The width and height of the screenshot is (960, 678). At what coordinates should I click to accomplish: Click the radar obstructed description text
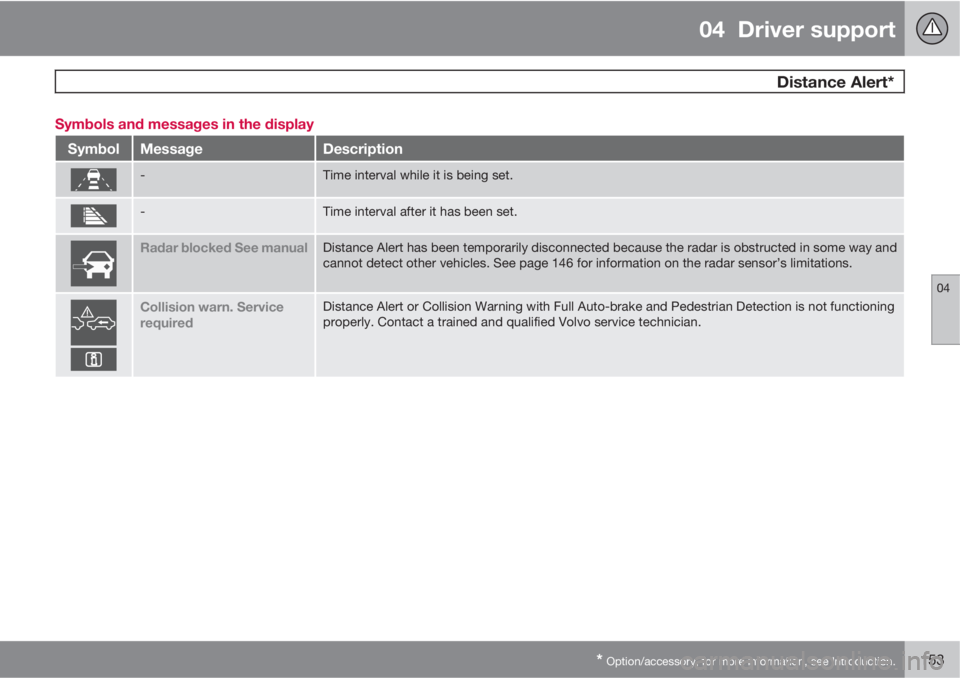(x=610, y=255)
